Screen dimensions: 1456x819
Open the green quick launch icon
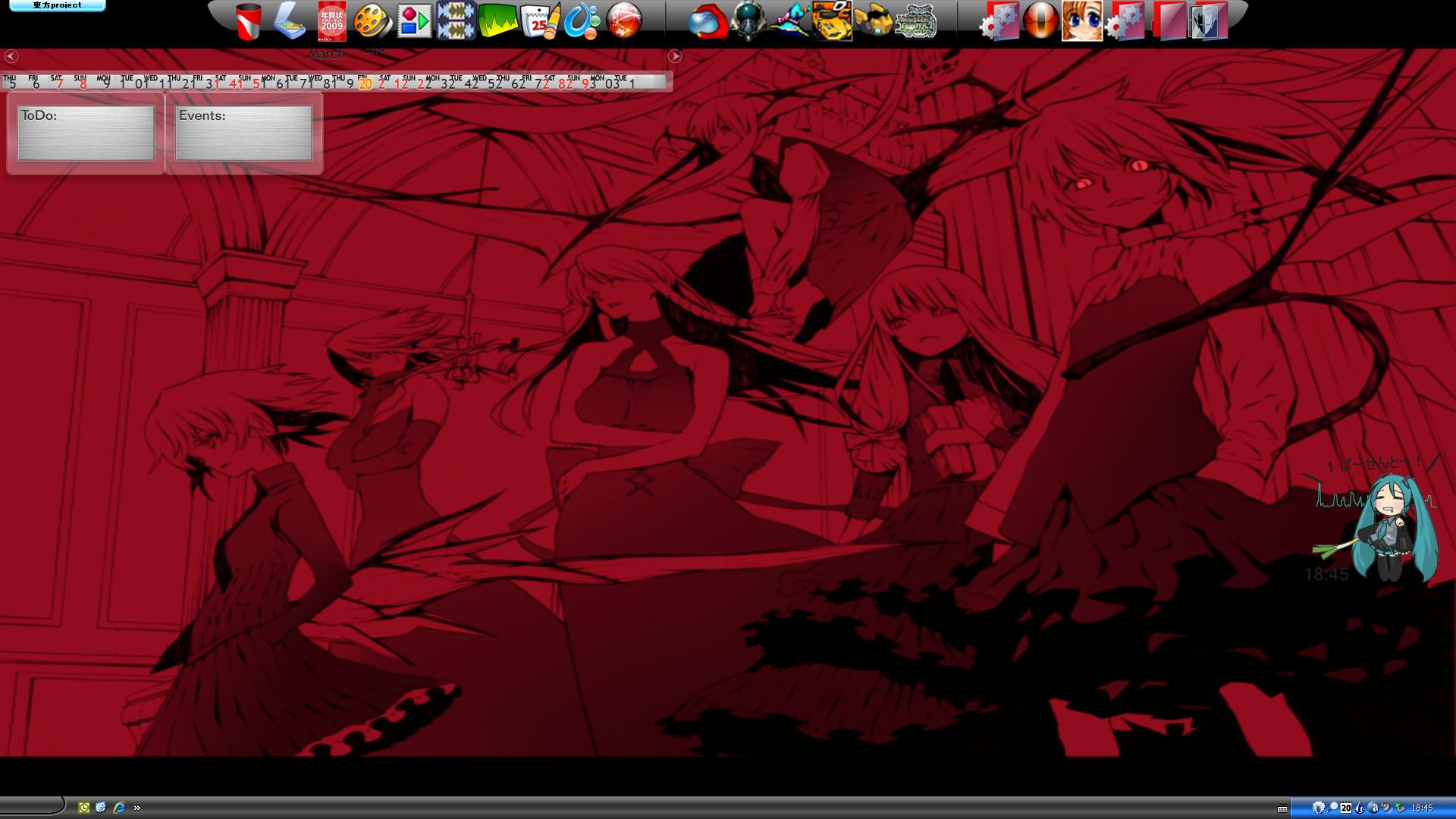[84, 808]
